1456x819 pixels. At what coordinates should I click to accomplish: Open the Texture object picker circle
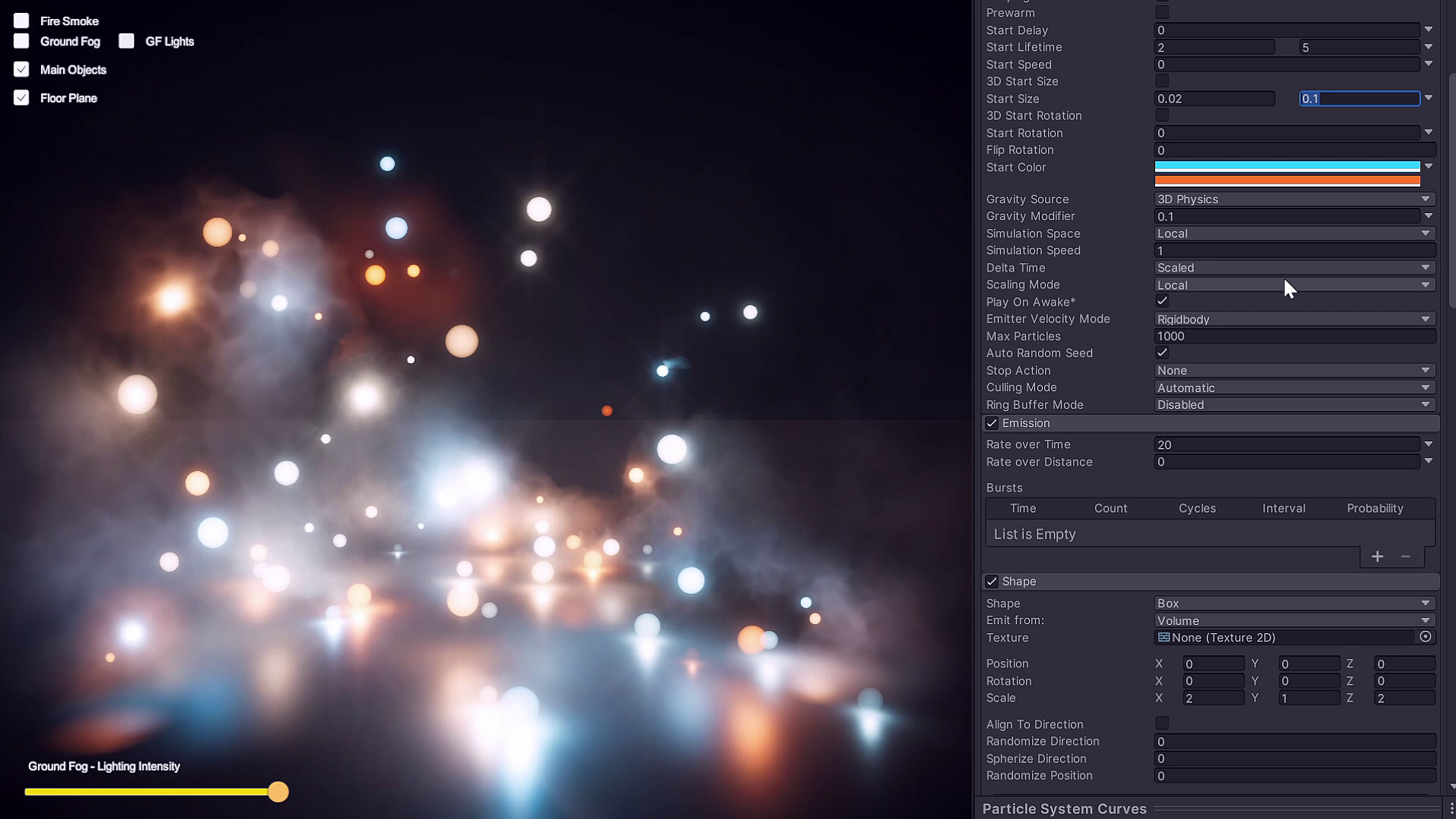pos(1426,637)
